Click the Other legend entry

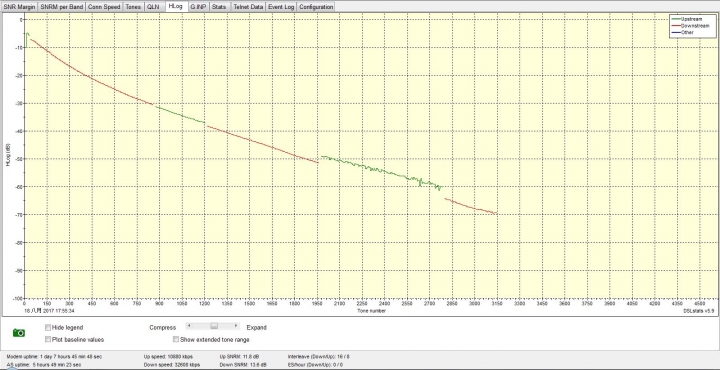681,33
